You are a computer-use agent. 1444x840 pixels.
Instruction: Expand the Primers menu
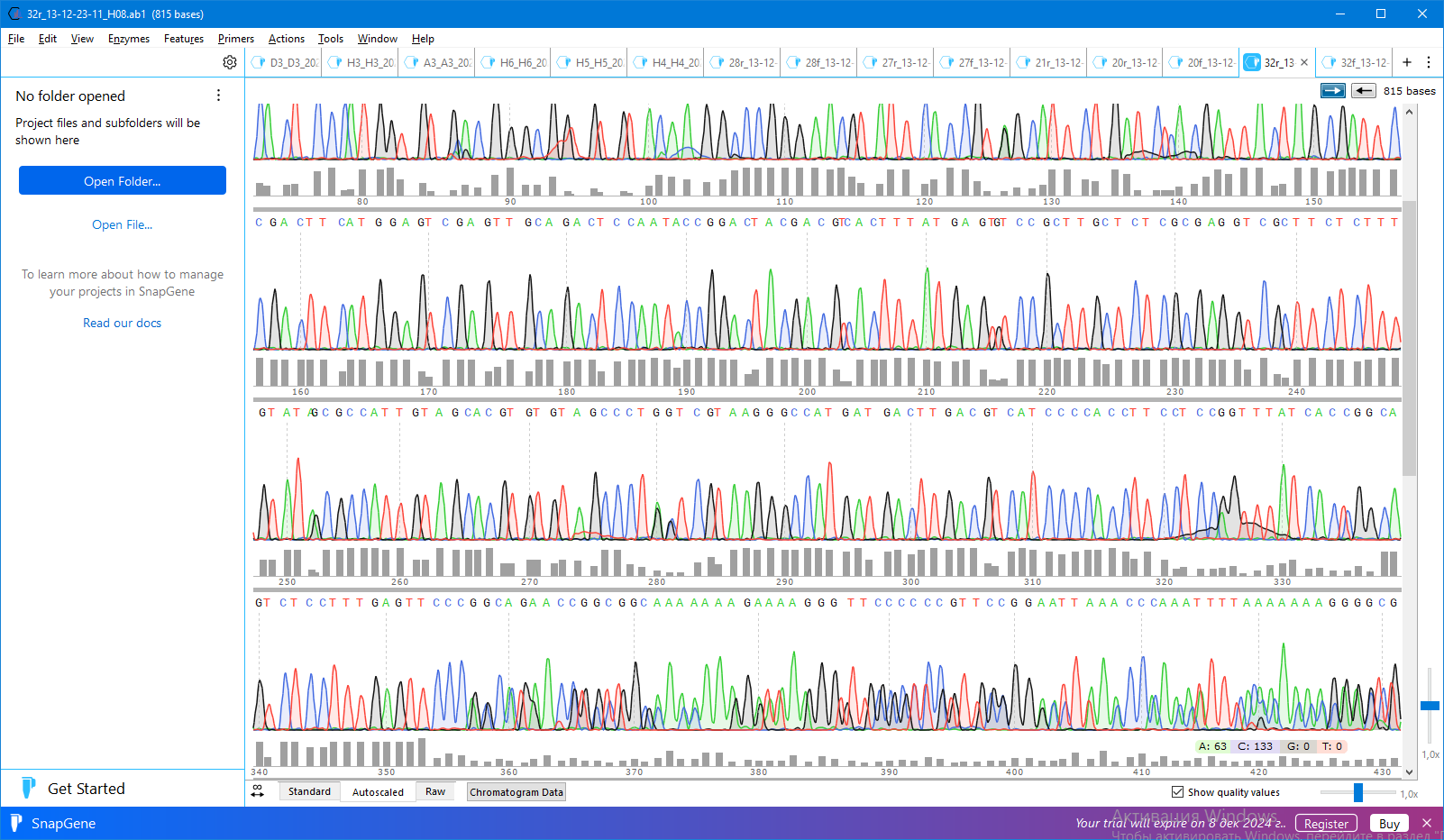click(x=235, y=39)
